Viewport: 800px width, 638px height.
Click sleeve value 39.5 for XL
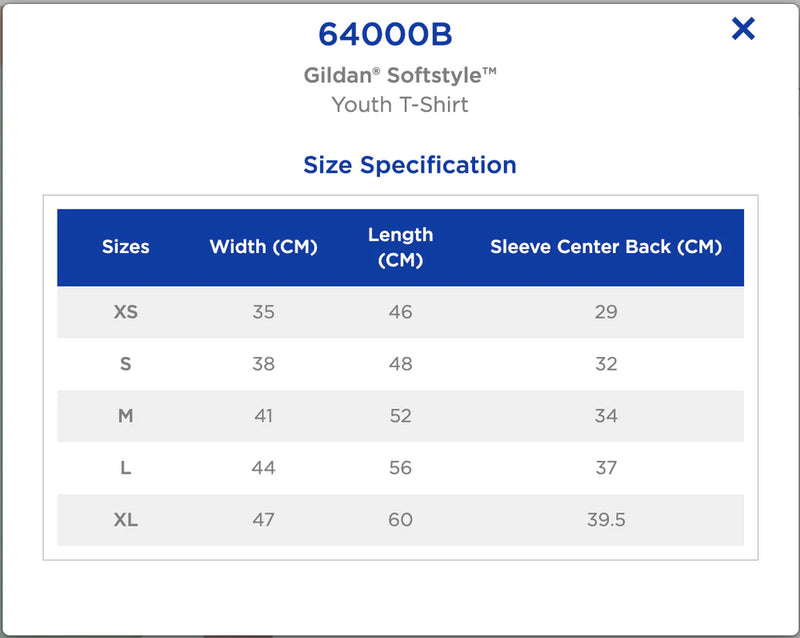(606, 520)
